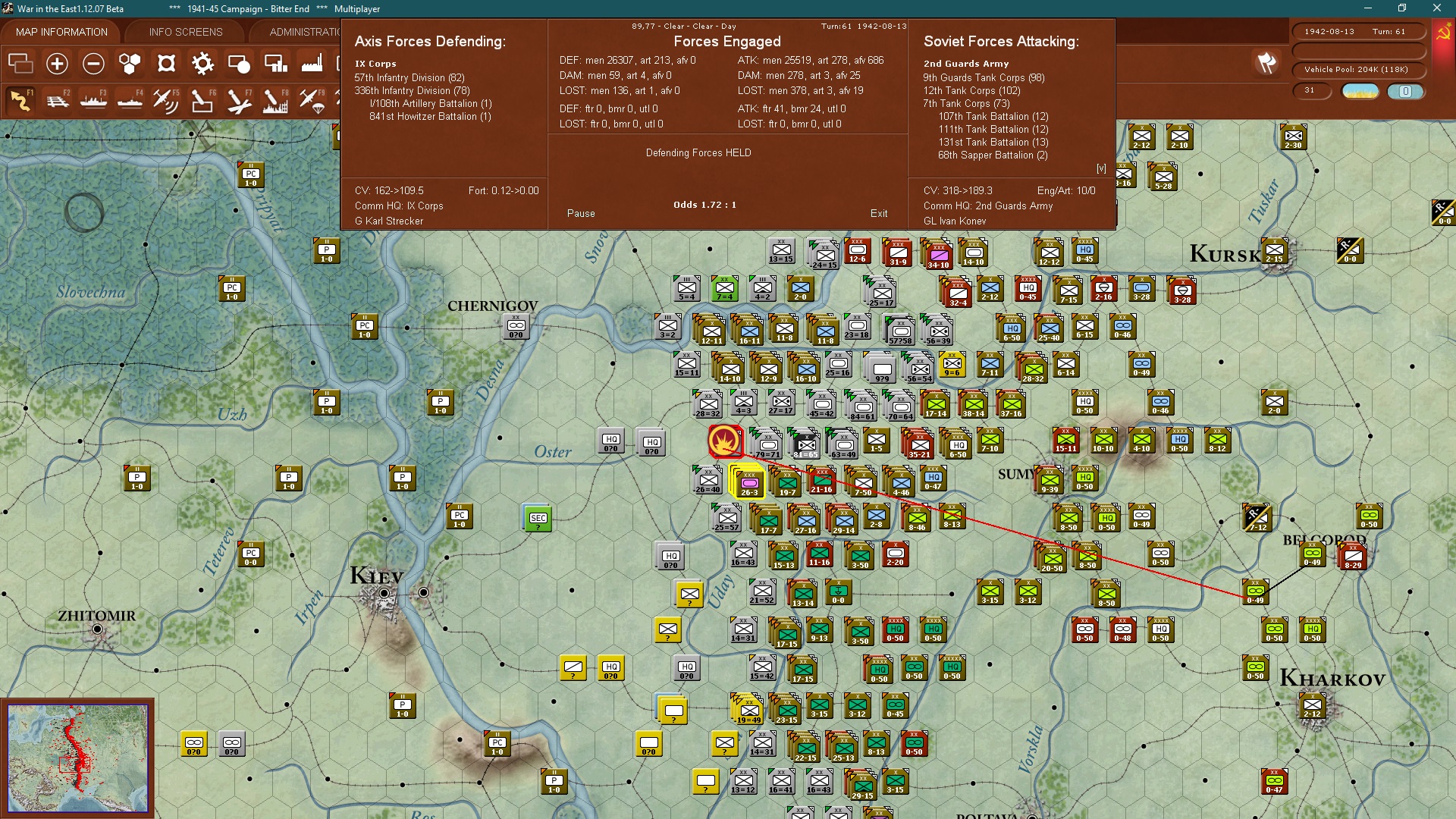This screenshot has height=819, width=1456.
Task: Zoom in the map with plus icon
Action: (57, 64)
